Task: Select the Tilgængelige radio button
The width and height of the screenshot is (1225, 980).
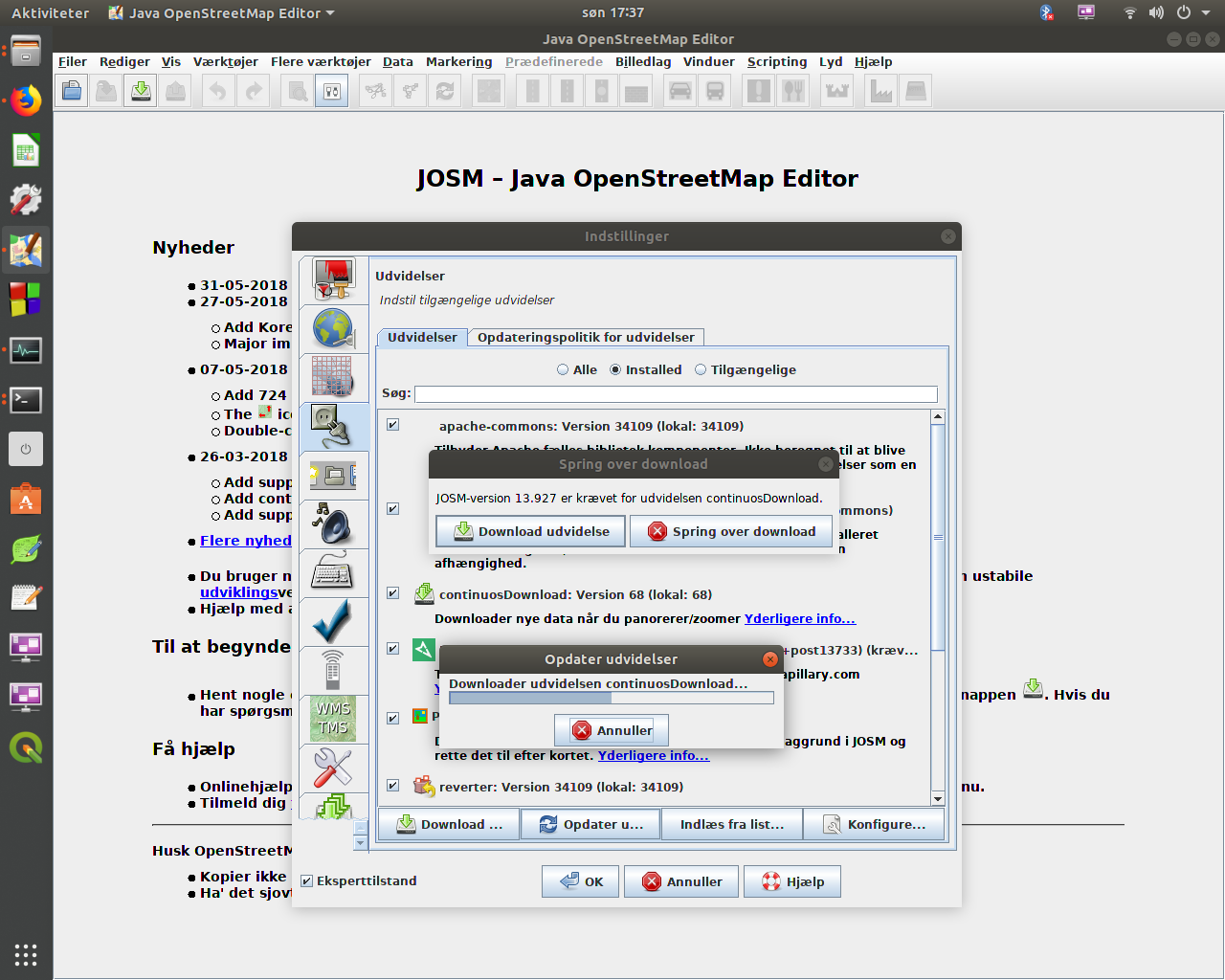Action: pyautogui.click(x=701, y=369)
